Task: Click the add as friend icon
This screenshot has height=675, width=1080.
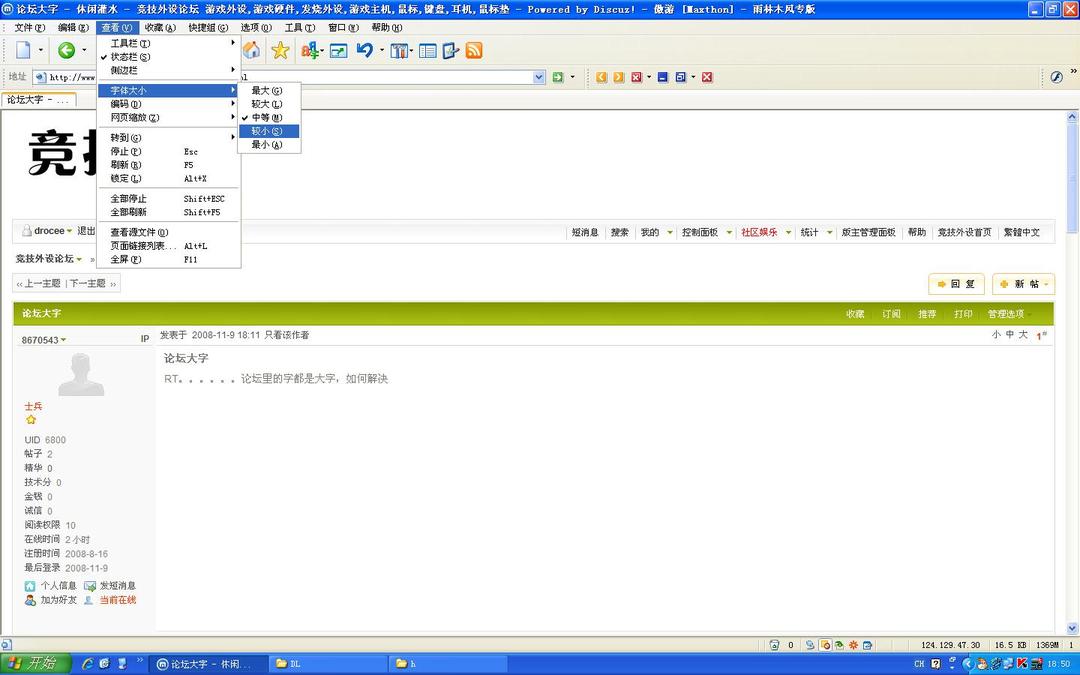Action: coord(31,600)
